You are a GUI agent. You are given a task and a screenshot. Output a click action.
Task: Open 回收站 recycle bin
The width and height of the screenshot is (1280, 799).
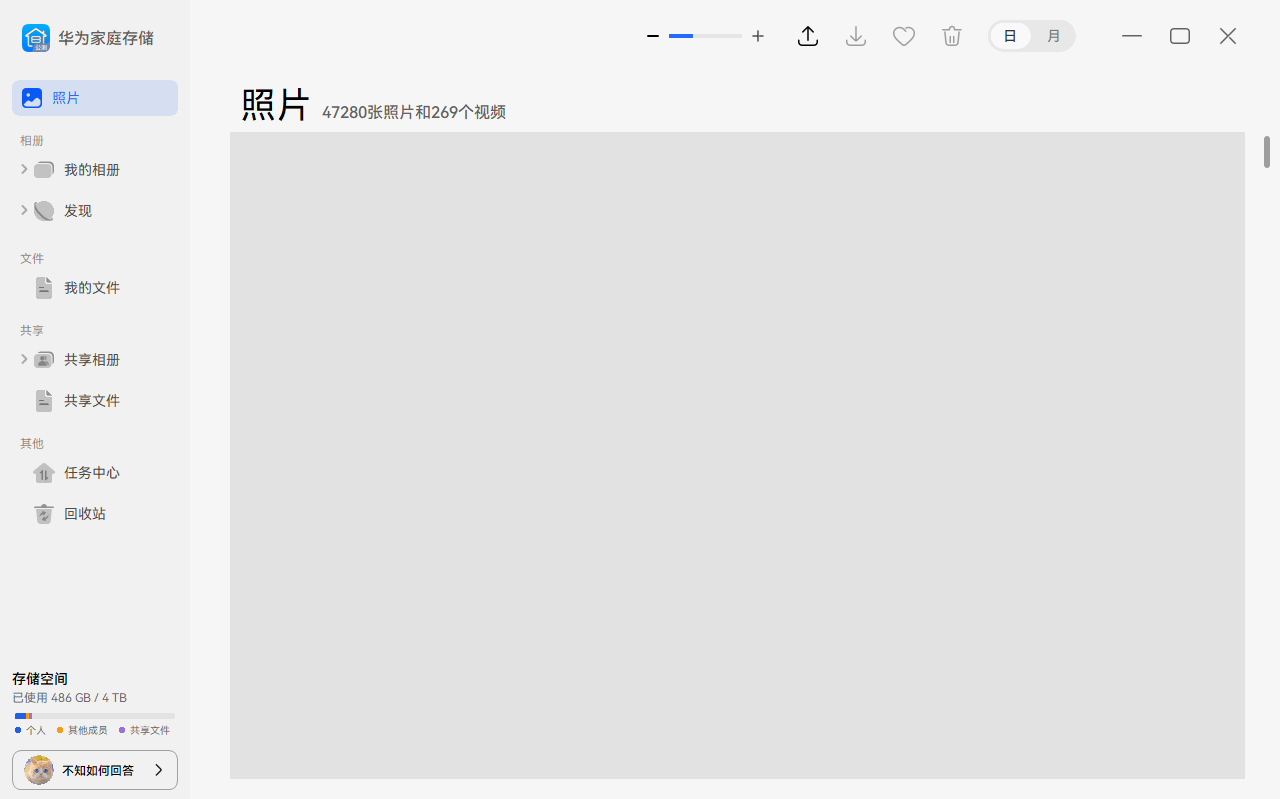click(84, 514)
